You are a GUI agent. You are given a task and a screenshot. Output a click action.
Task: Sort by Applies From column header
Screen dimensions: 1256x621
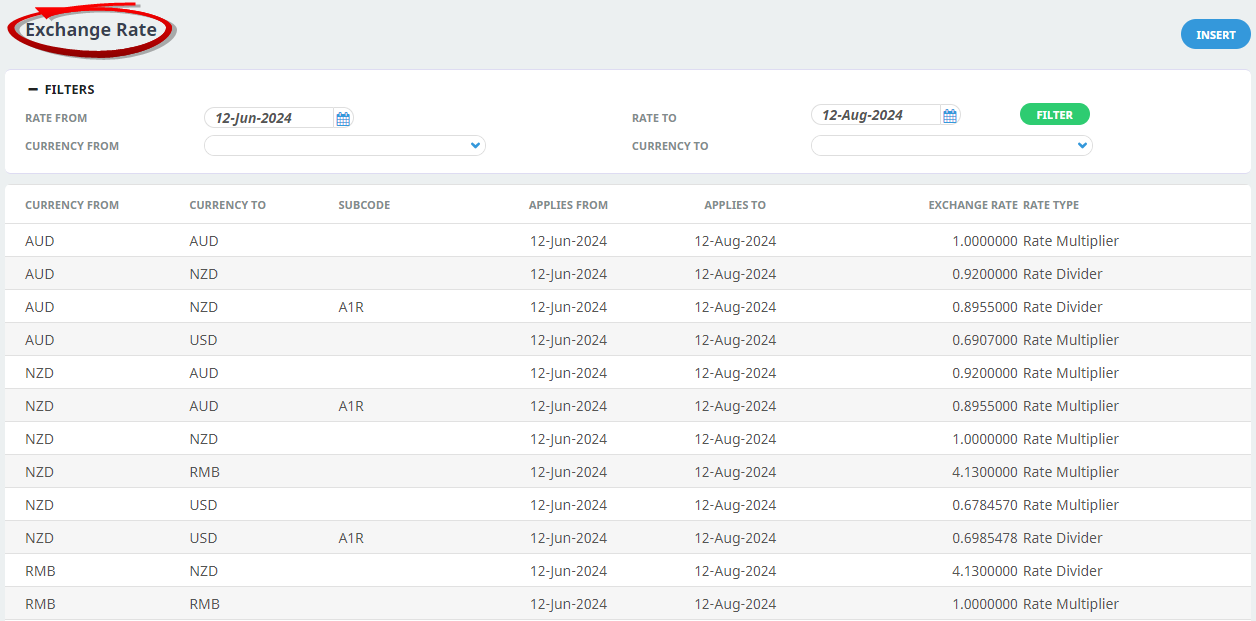coord(568,205)
